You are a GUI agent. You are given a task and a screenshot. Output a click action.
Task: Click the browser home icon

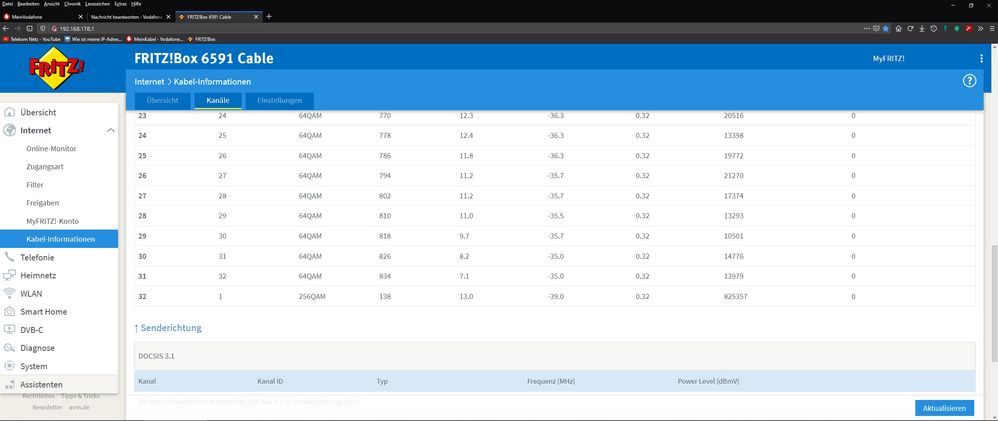coord(898,29)
